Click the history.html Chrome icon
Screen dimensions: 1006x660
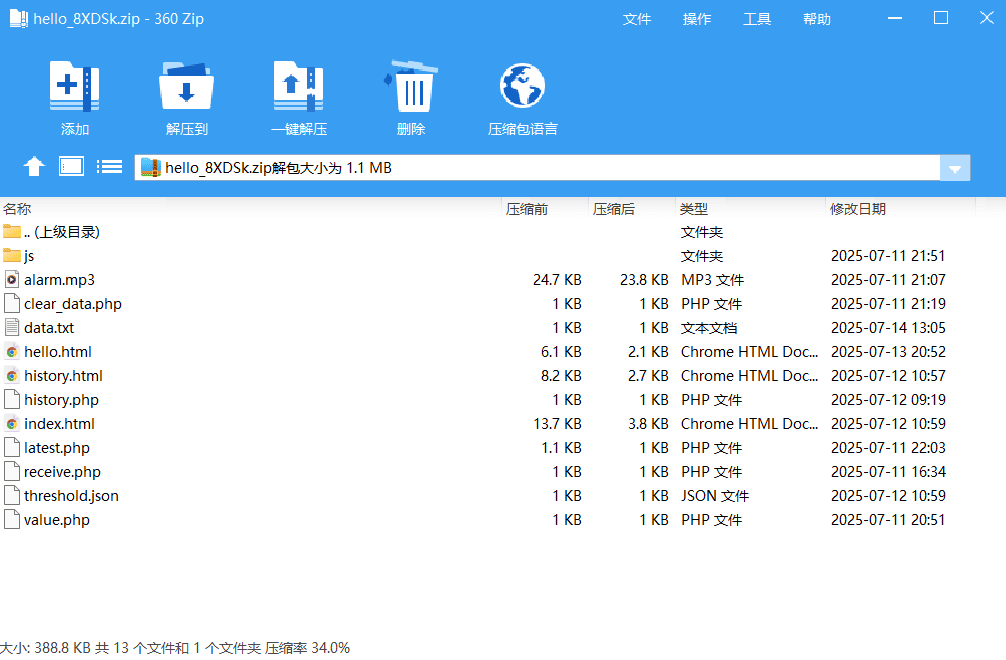pyautogui.click(x=12, y=376)
